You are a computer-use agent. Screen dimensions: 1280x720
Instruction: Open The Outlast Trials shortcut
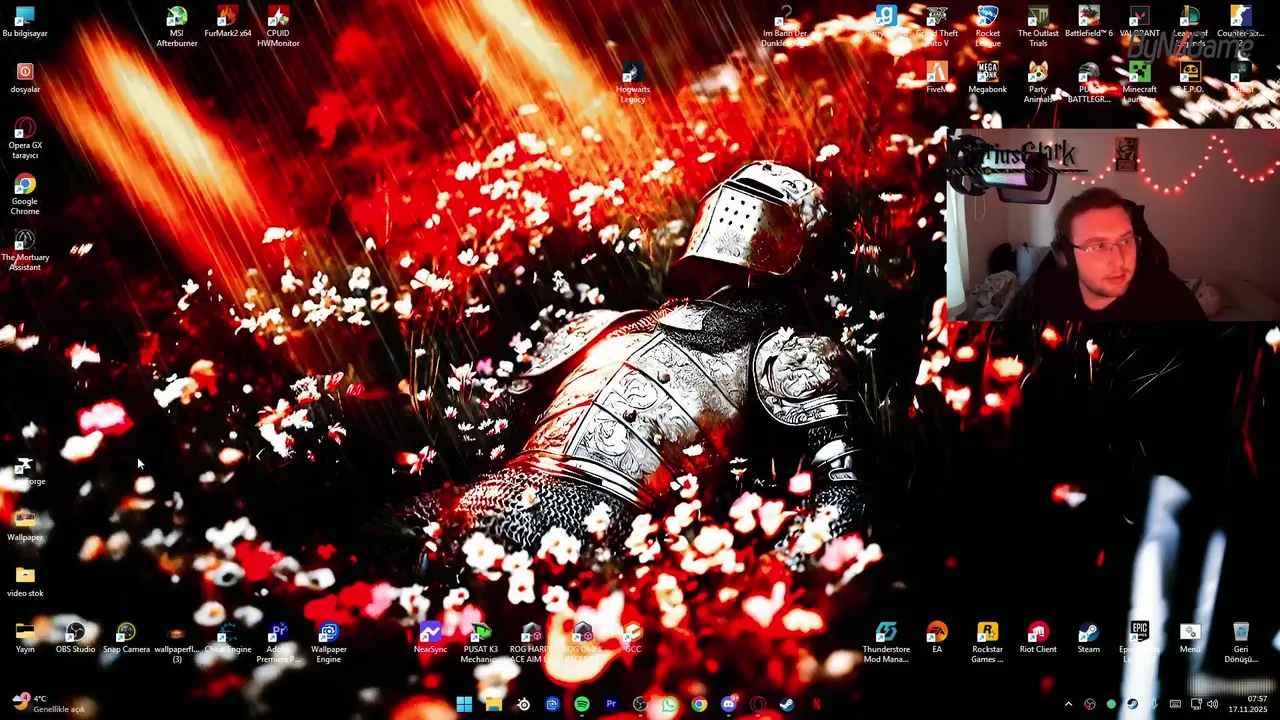(x=1038, y=27)
